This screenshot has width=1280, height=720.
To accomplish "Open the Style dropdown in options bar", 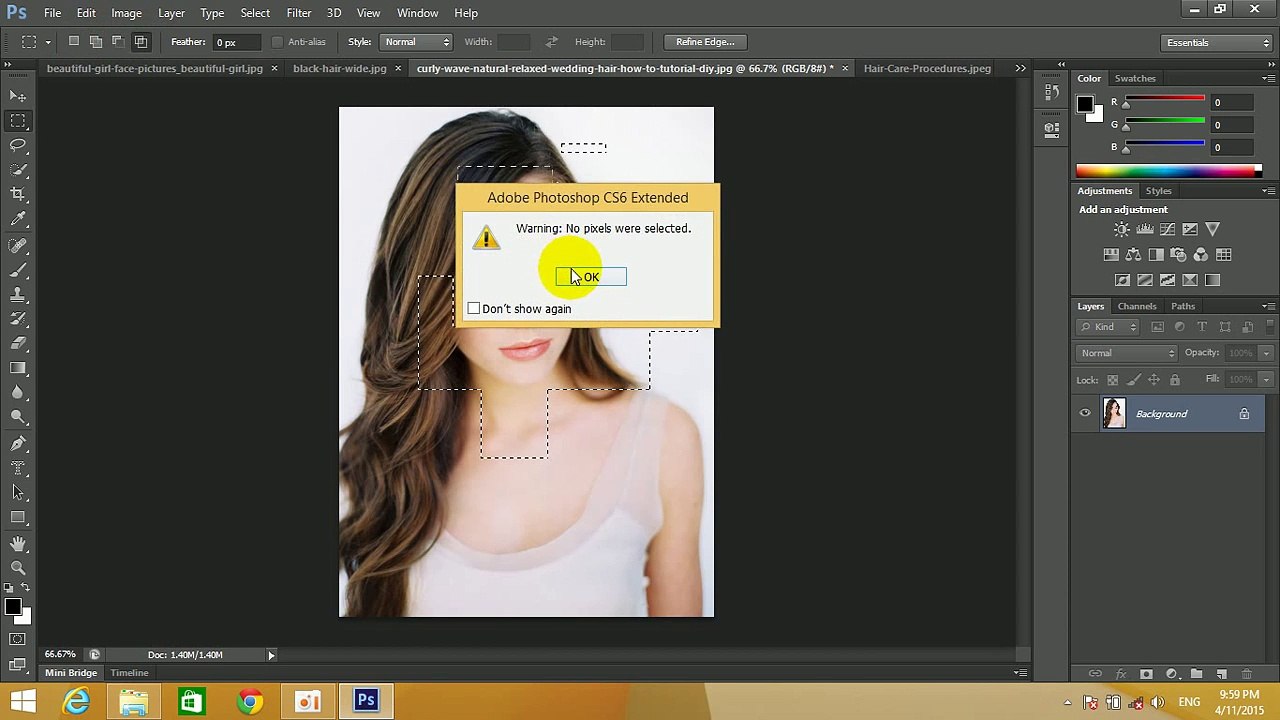I will point(417,42).
